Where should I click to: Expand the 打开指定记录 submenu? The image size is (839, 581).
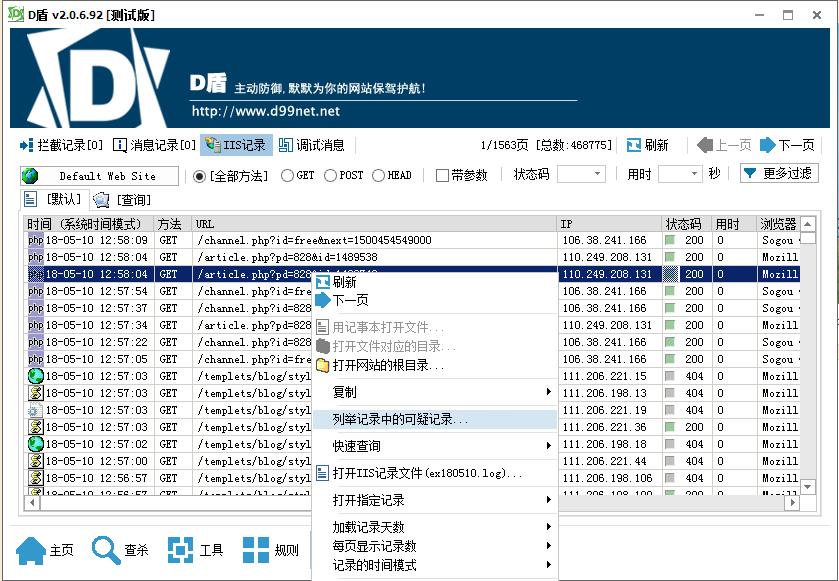434,500
